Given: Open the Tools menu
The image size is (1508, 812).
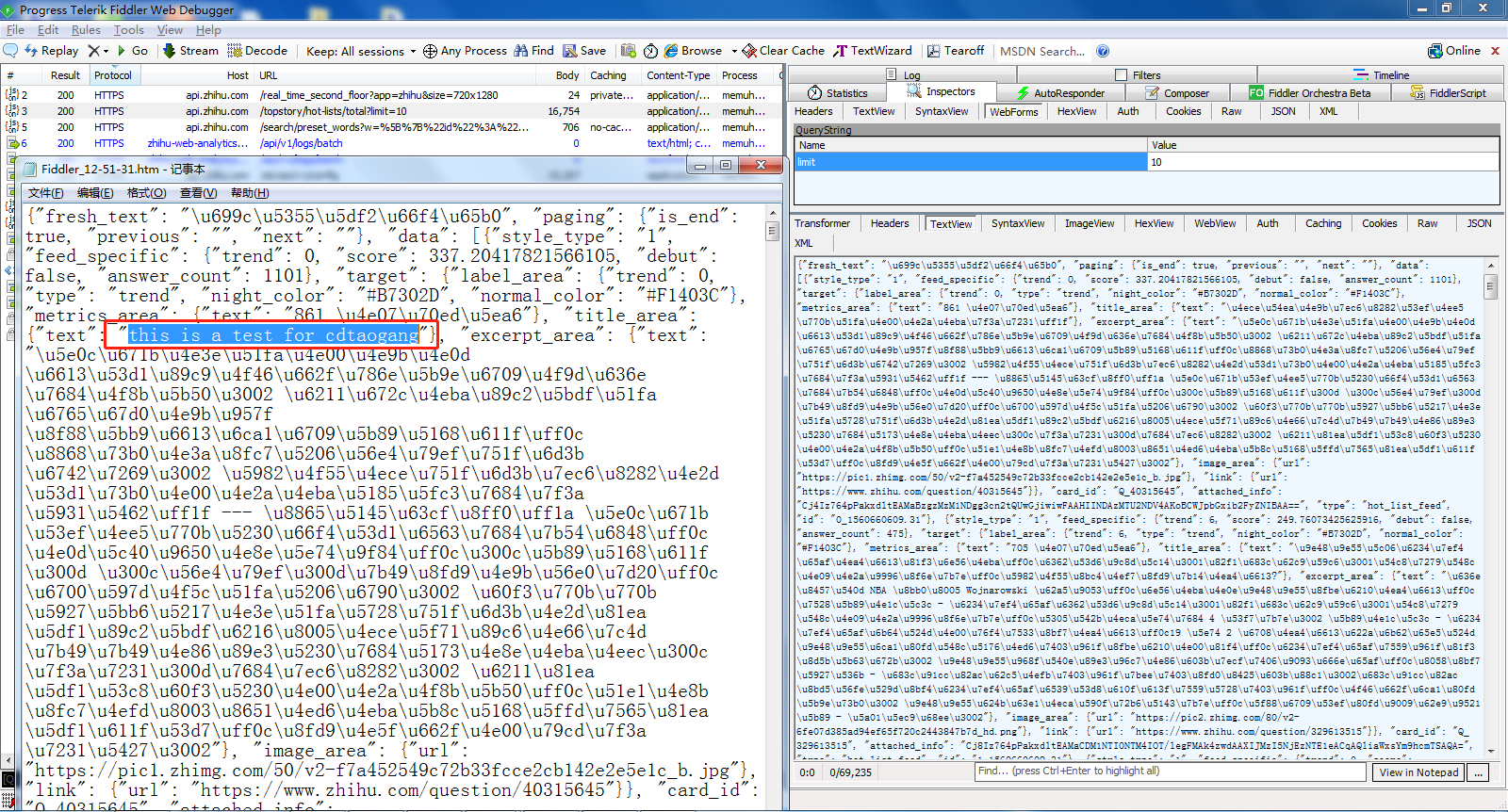Looking at the screenshot, I should 129,30.
